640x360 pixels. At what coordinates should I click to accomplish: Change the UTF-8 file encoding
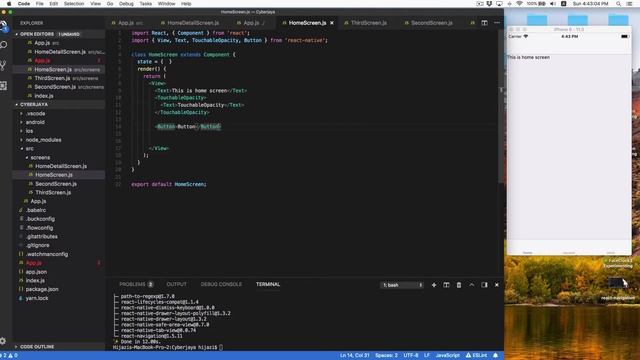411,356
